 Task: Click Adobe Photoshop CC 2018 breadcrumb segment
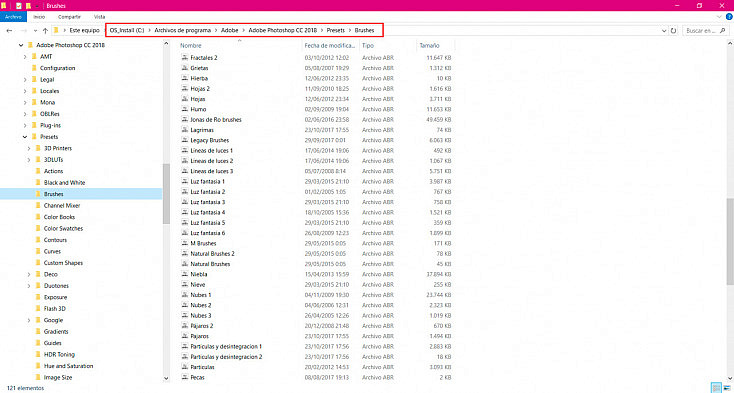[282, 30]
